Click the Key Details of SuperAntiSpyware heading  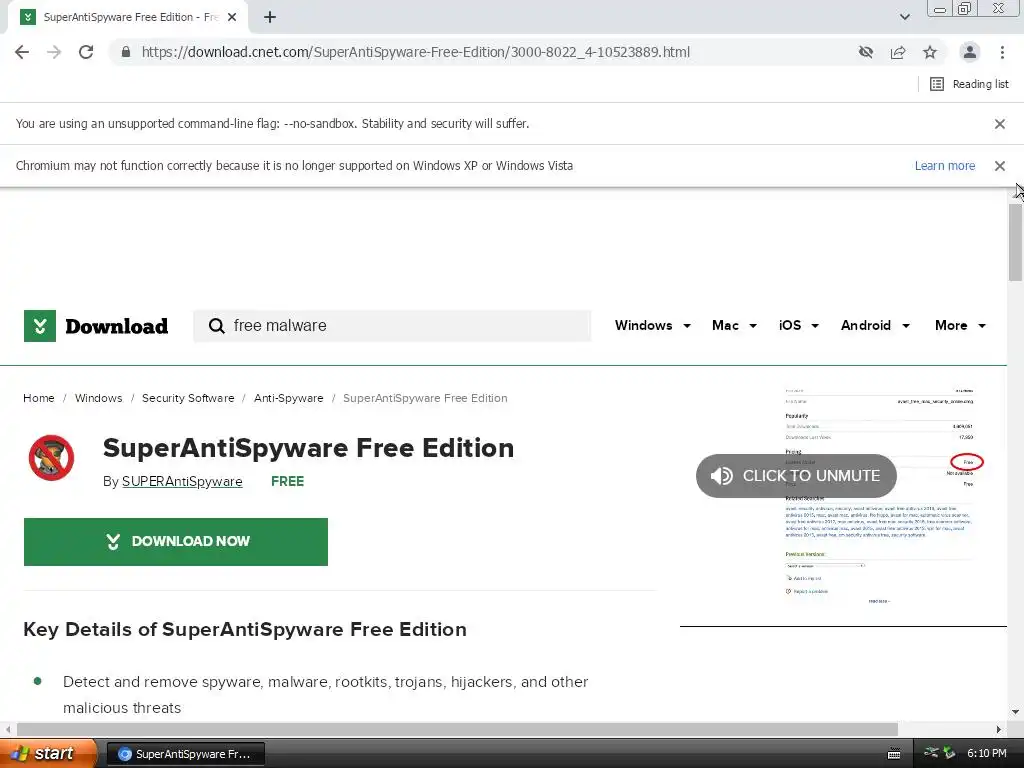click(x=245, y=630)
